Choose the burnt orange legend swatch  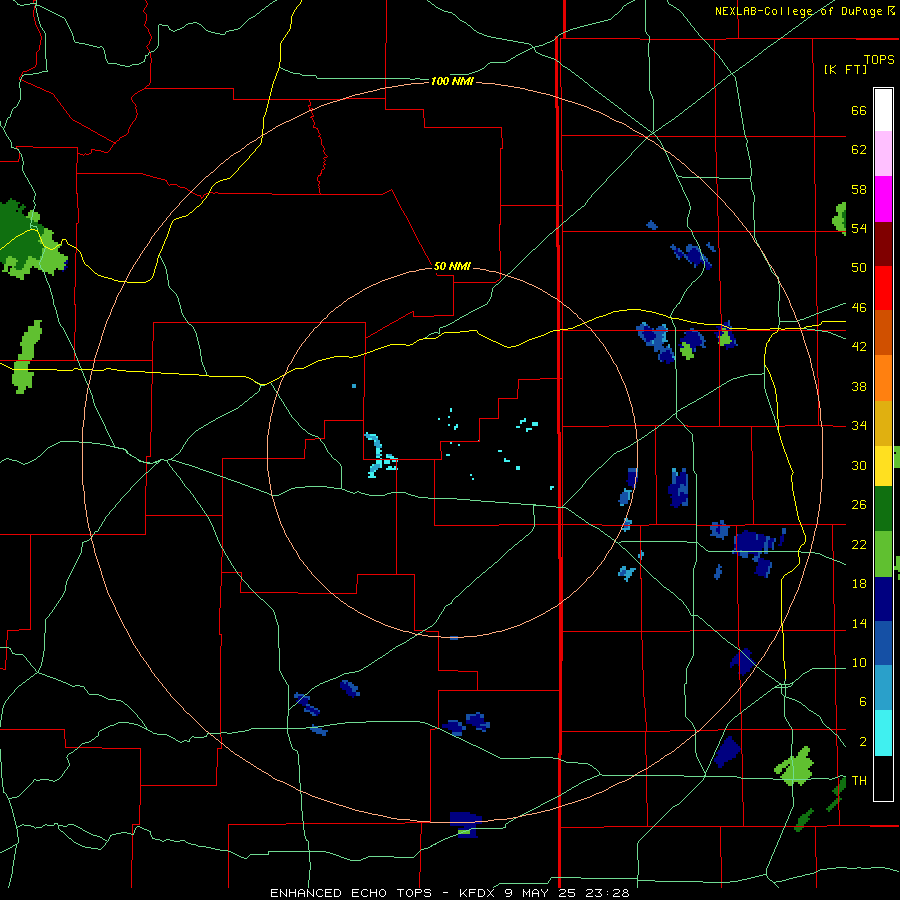(883, 333)
